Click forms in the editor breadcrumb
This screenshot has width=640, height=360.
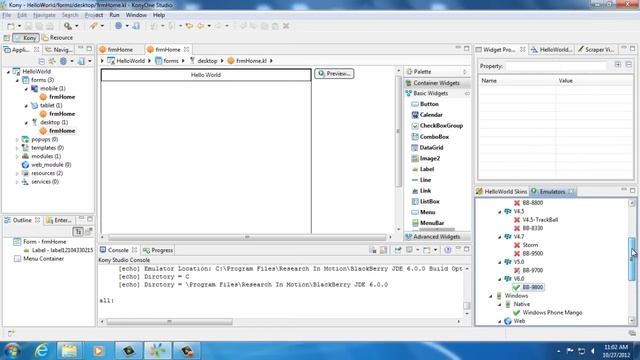pyautogui.click(x=167, y=61)
